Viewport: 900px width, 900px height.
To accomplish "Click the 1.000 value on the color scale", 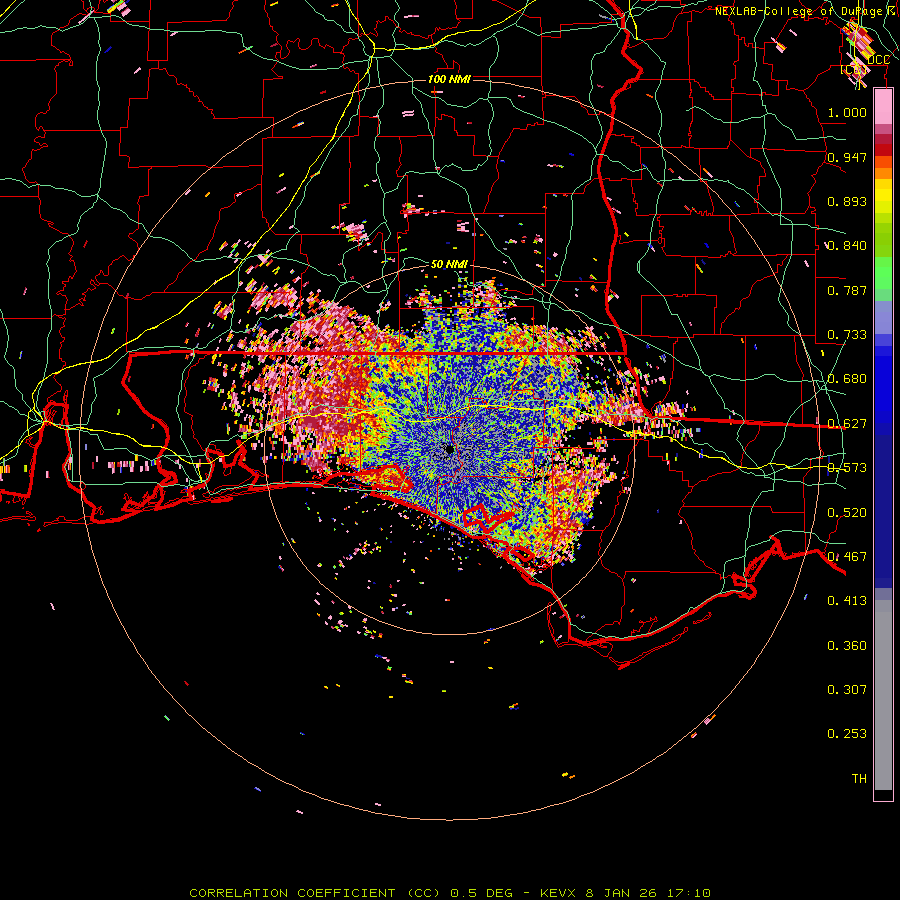I will click(847, 112).
